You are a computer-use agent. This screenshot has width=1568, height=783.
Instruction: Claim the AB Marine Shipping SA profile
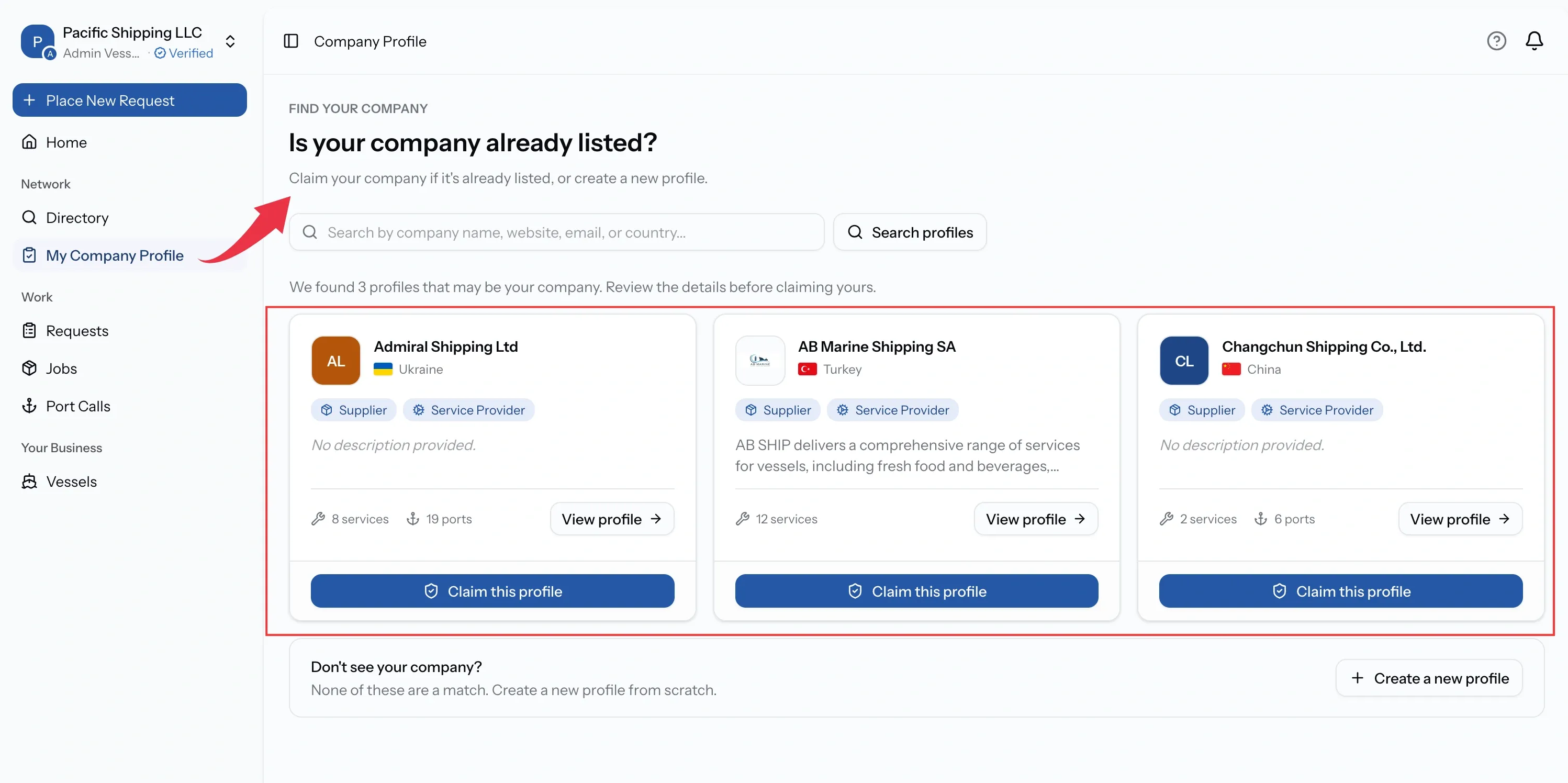[917, 590]
